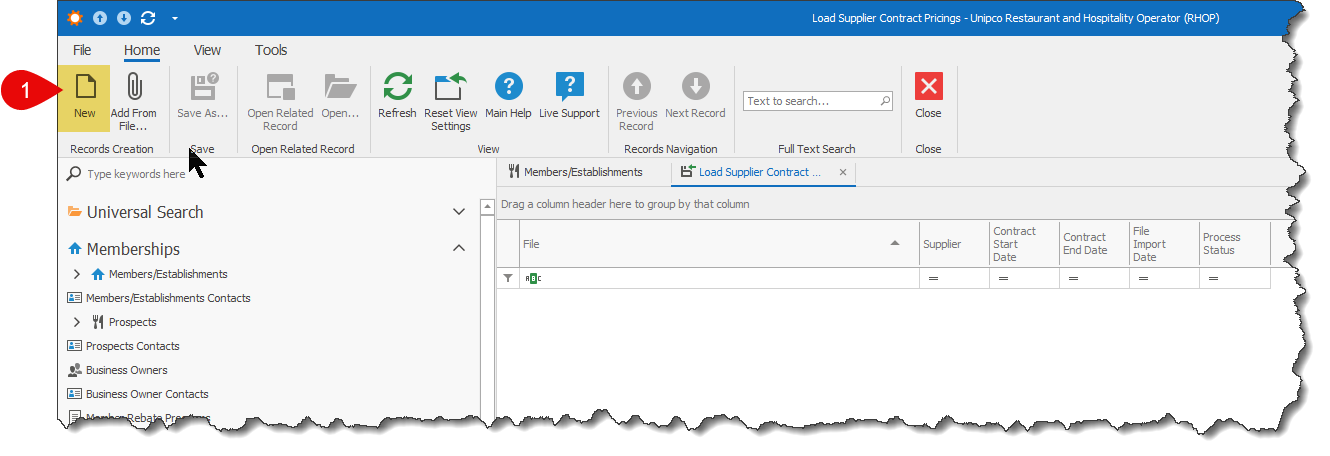Open Contract End Date filter operator
The image size is (1330, 456).
pos(1073,278)
